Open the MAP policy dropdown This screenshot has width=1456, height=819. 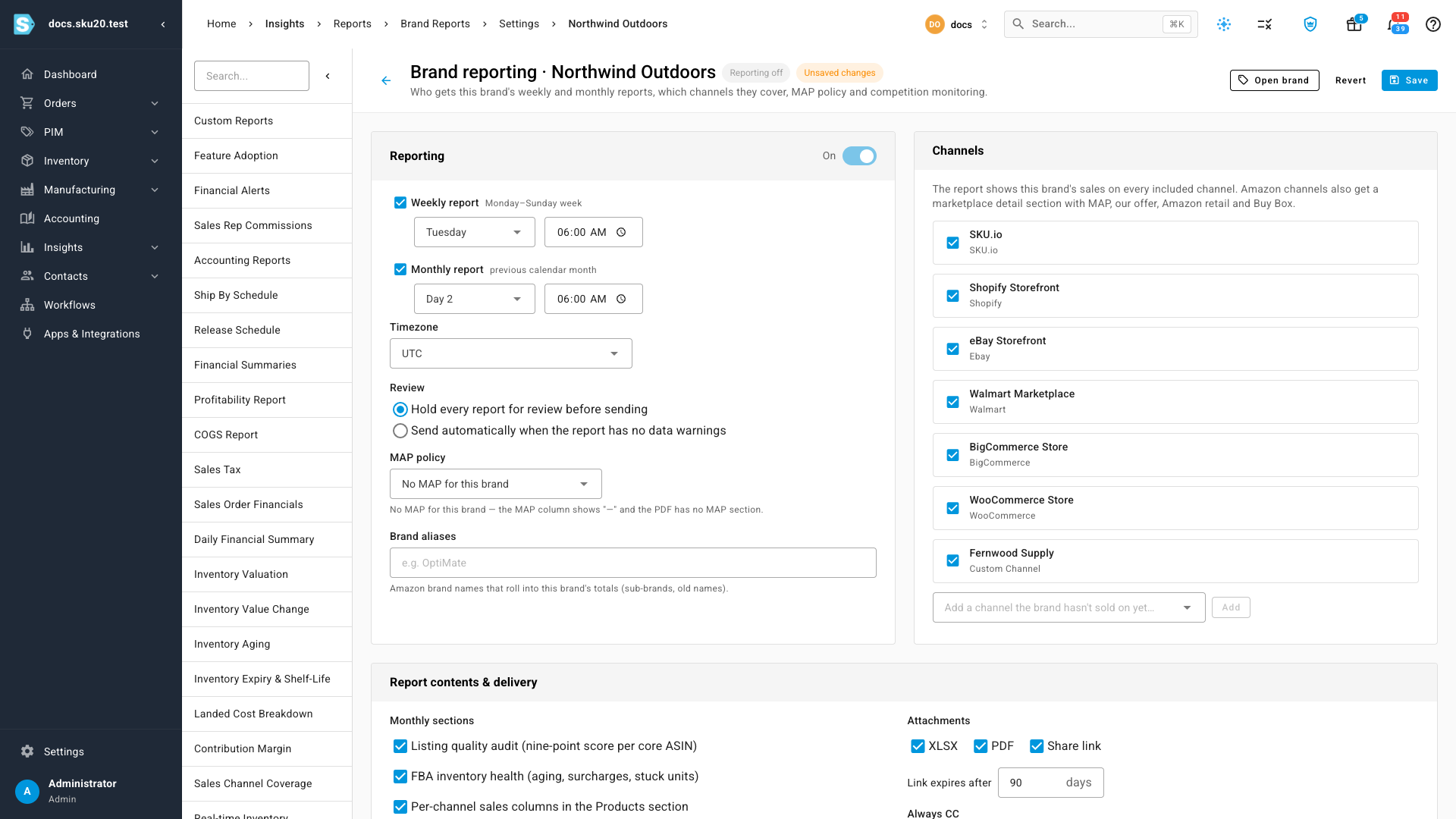pos(496,484)
